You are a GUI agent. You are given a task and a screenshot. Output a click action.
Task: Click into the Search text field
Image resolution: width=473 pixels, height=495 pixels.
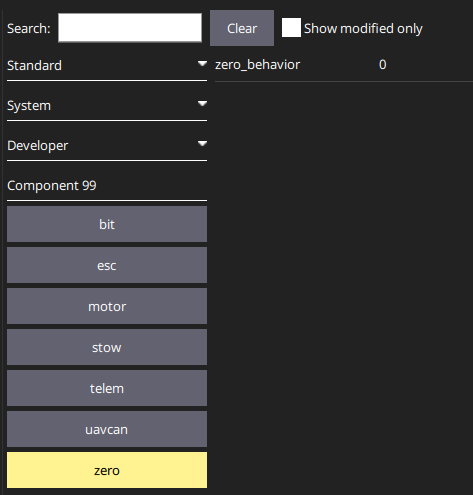130,28
